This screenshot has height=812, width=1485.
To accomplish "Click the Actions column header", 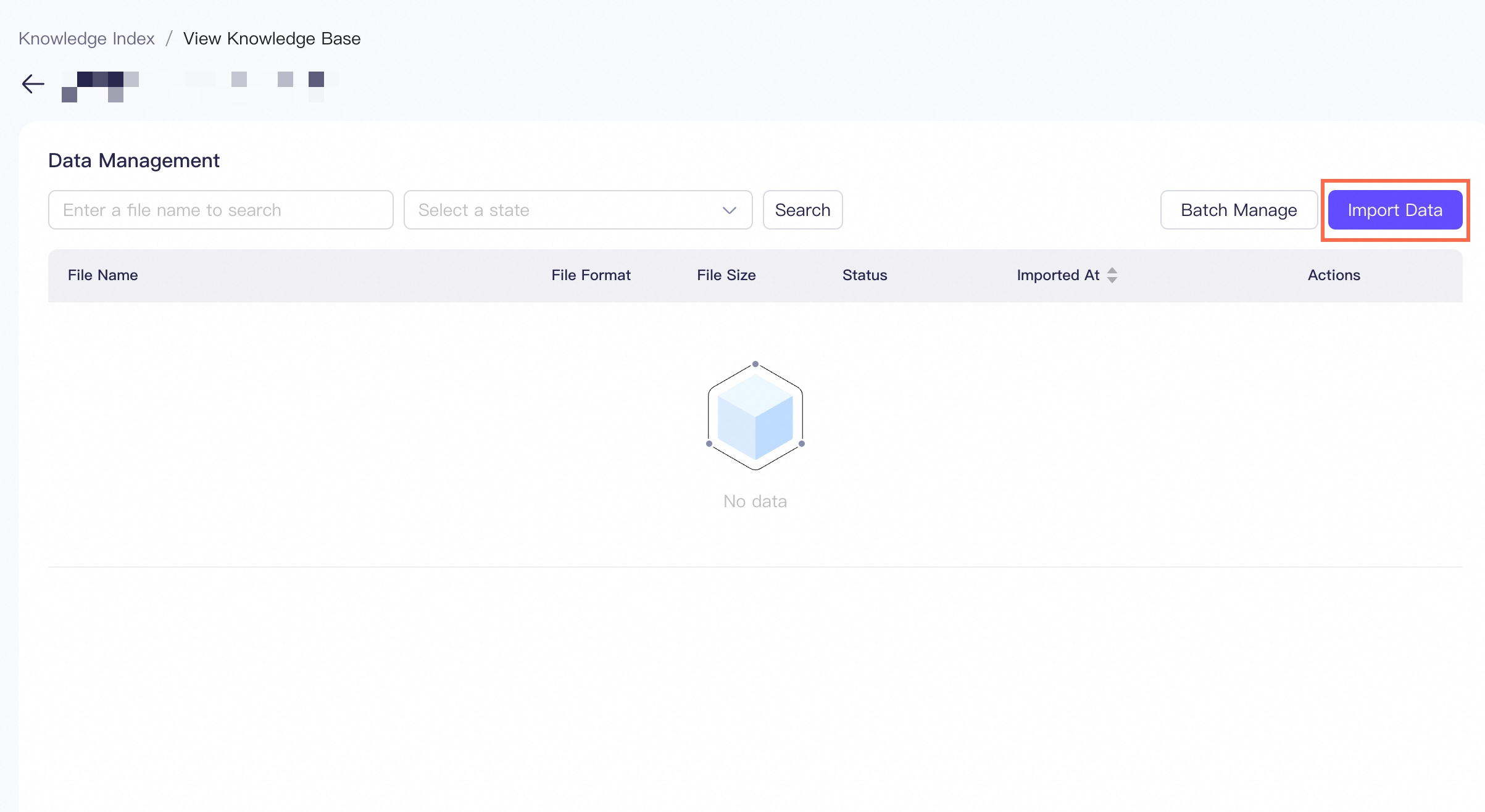I will click(x=1334, y=275).
